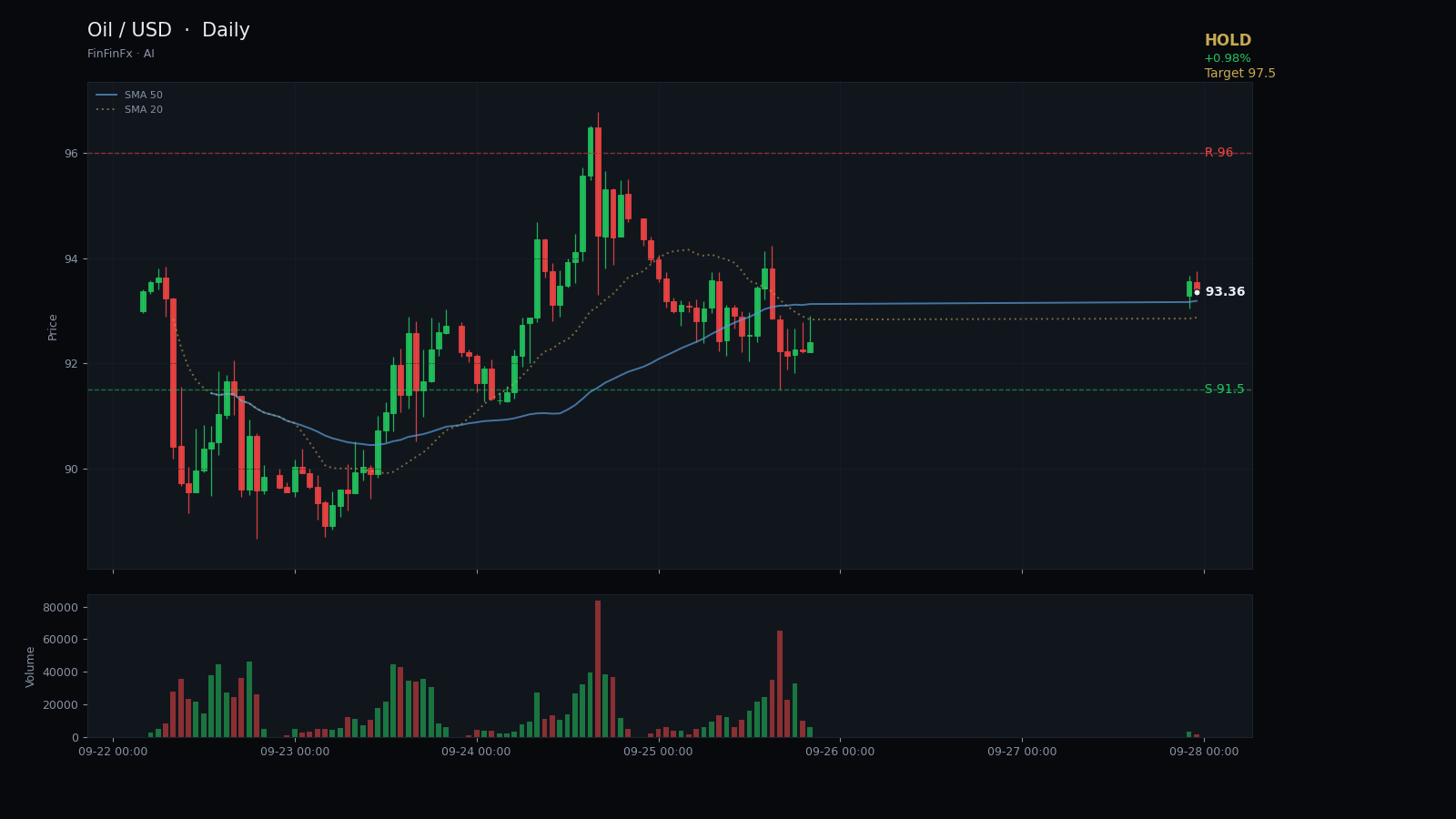Click the Price axis title
1456x819 pixels.
click(x=53, y=327)
